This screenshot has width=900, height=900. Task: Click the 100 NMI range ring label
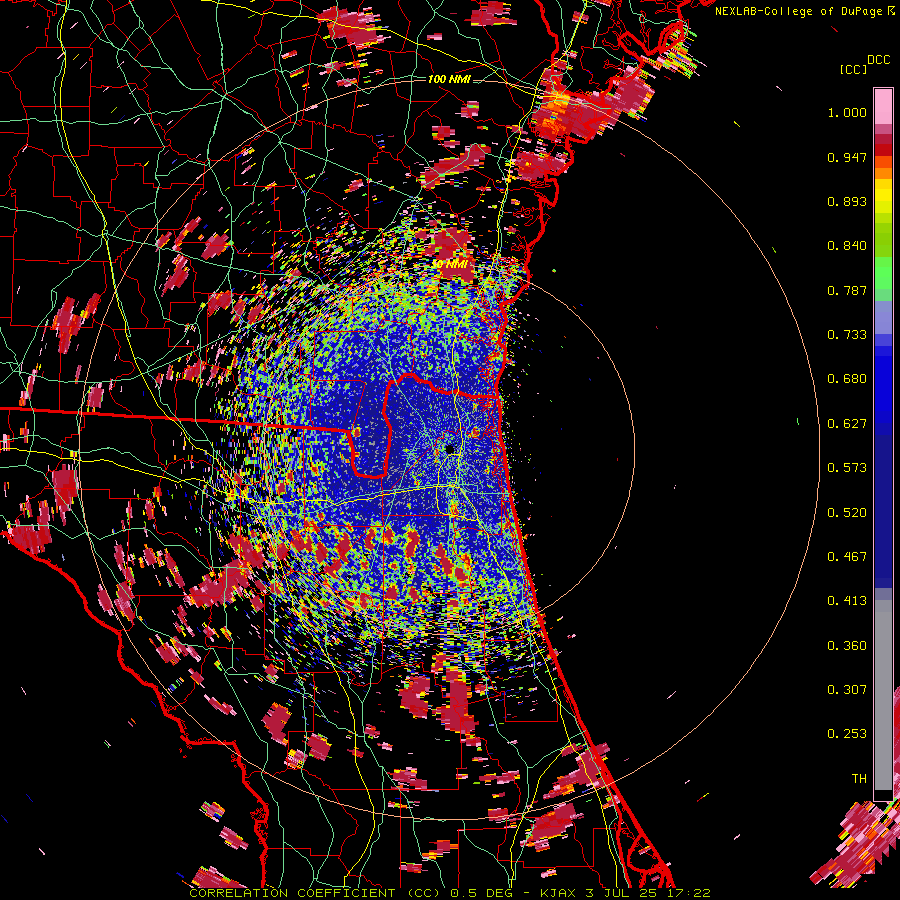449,79
